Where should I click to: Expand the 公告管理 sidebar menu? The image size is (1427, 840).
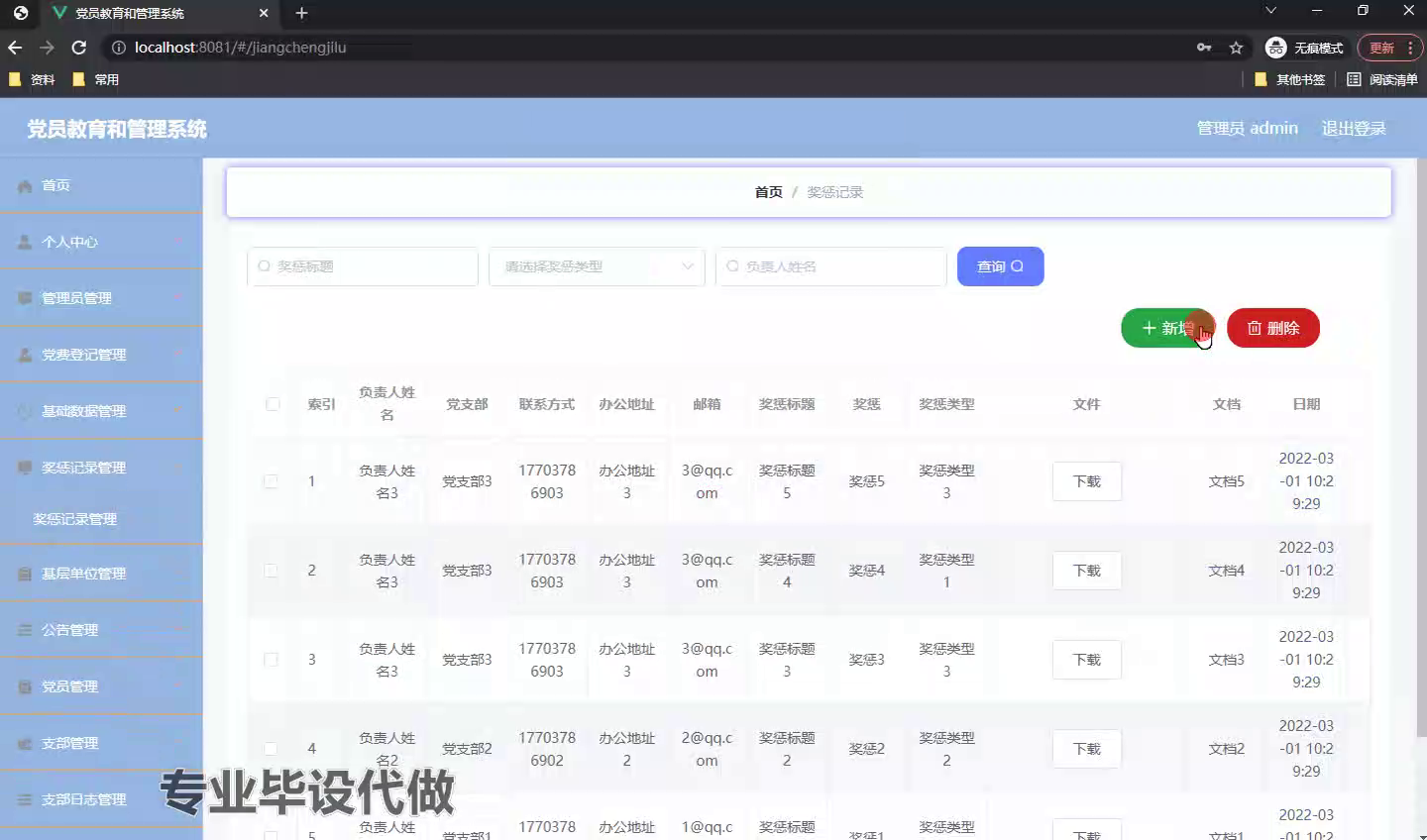[101, 630]
